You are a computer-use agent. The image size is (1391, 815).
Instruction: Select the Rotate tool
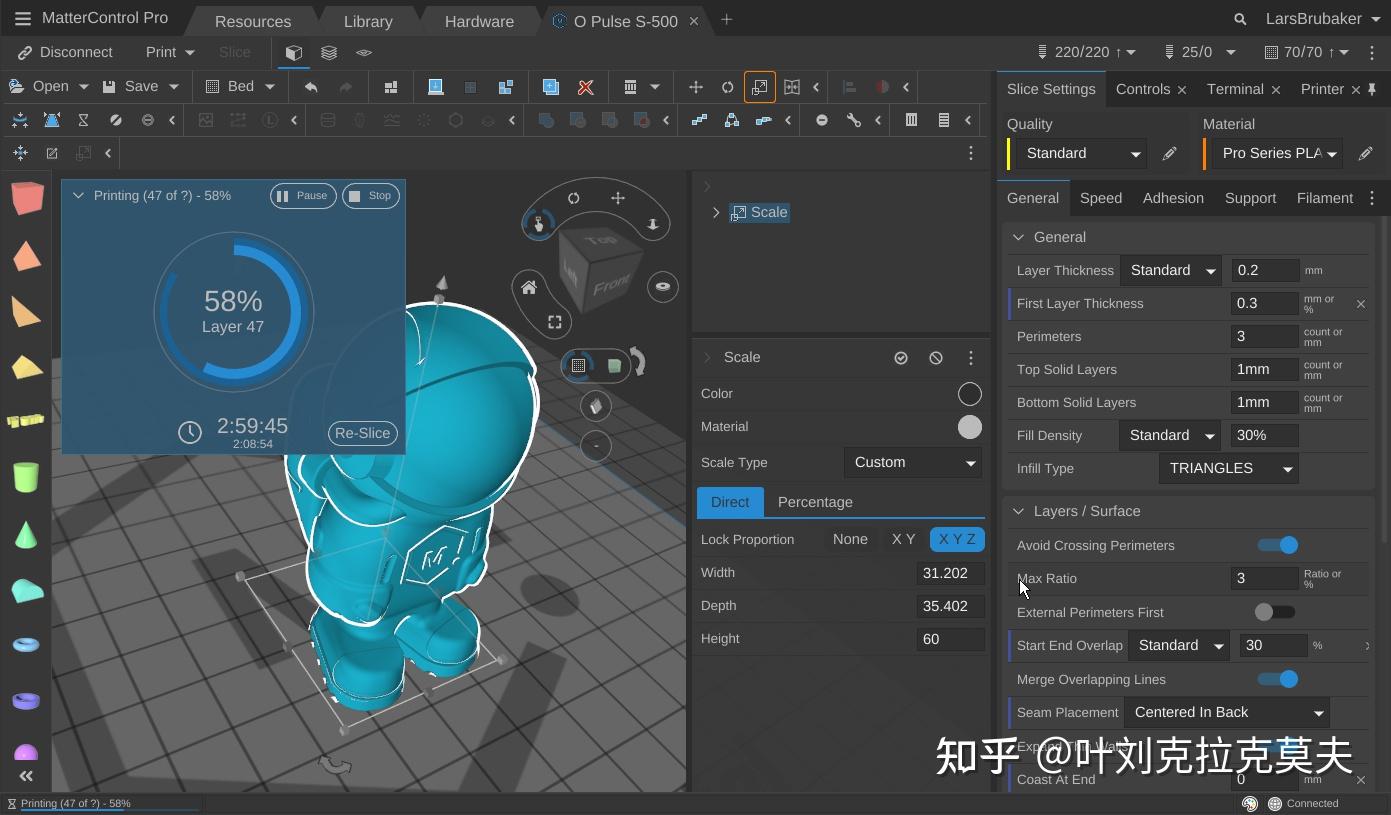pyautogui.click(x=727, y=87)
